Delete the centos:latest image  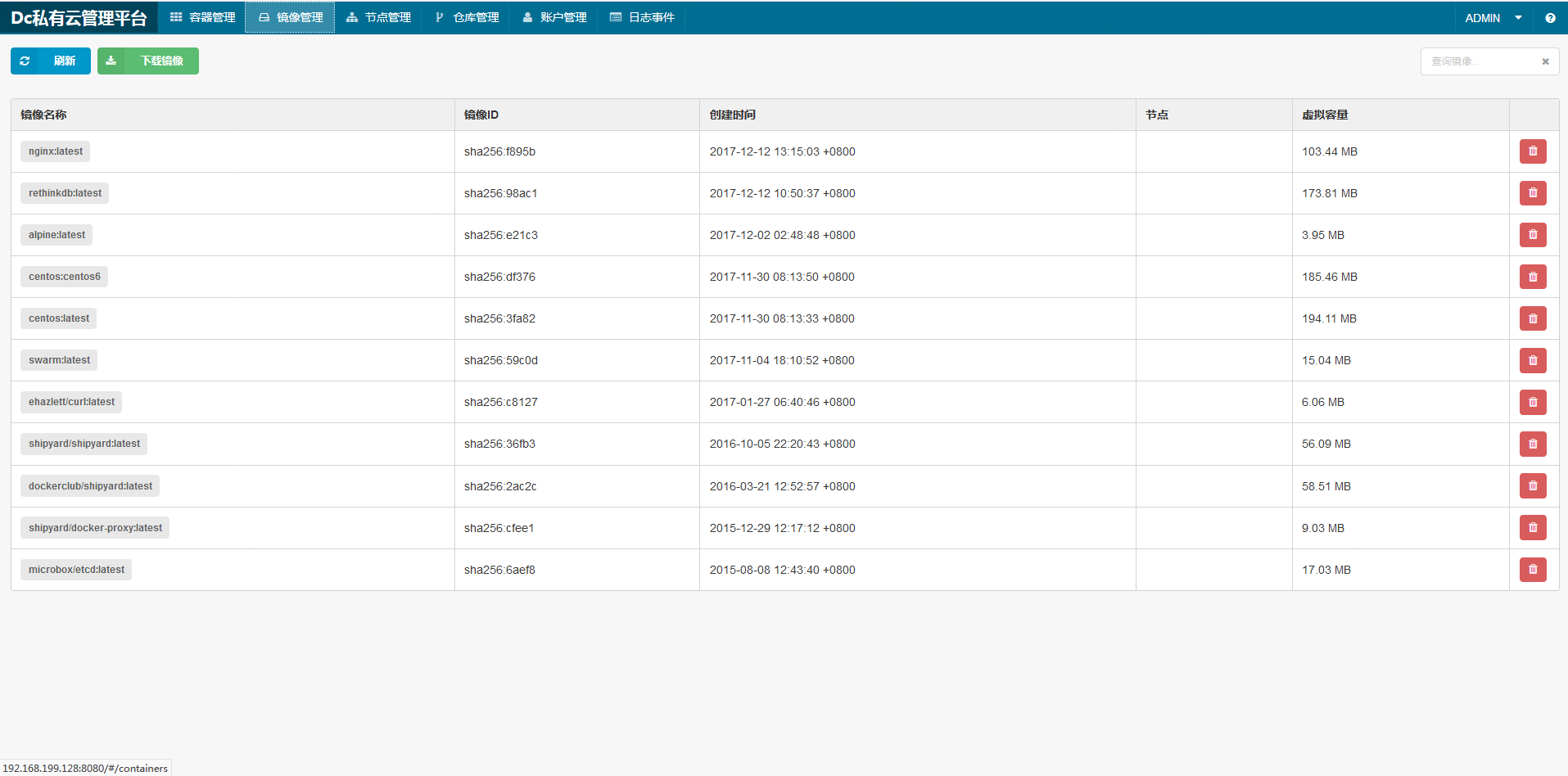point(1533,318)
